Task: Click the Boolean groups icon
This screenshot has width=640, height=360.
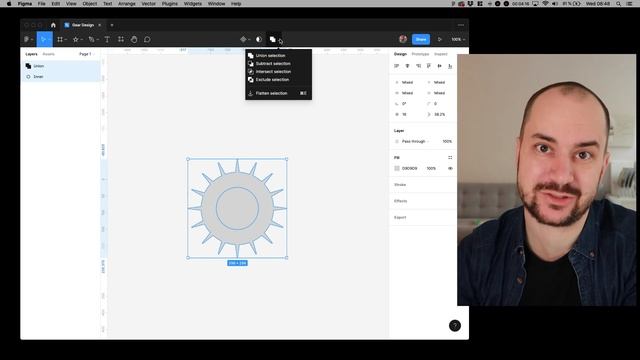Action: pyautogui.click(x=272, y=40)
